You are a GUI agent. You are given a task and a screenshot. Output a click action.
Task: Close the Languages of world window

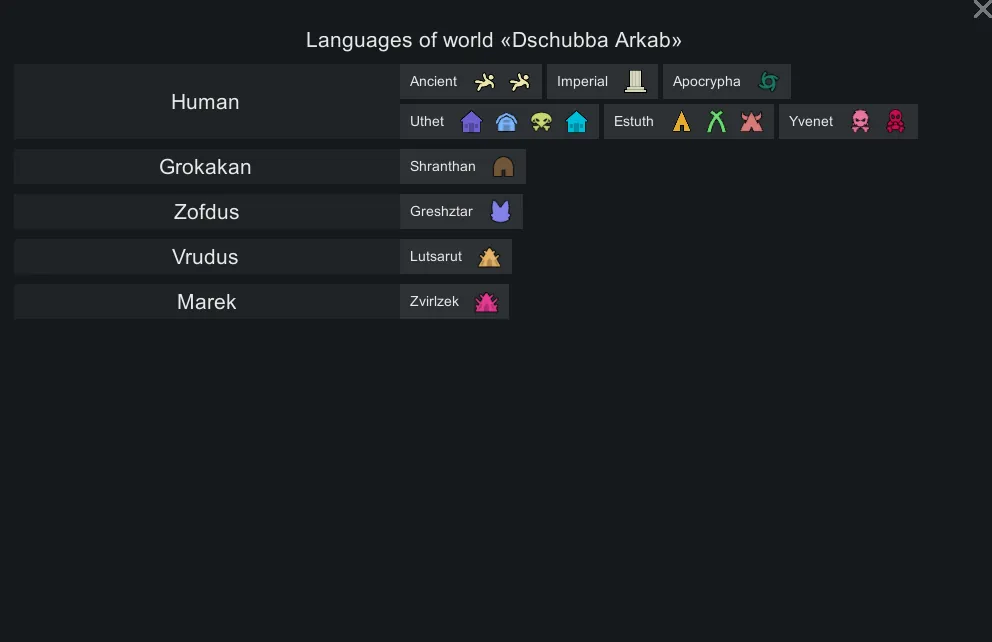982,9
